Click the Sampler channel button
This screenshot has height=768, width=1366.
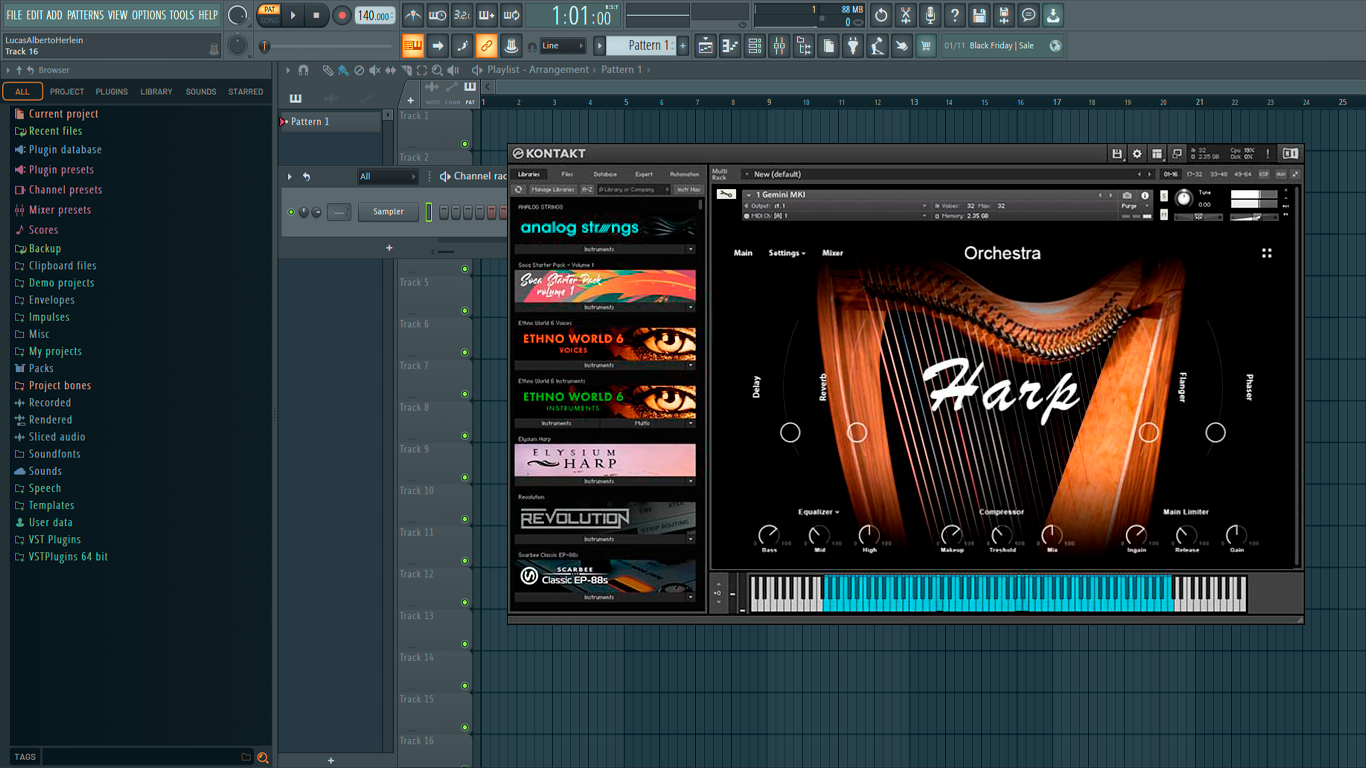pyautogui.click(x=388, y=212)
